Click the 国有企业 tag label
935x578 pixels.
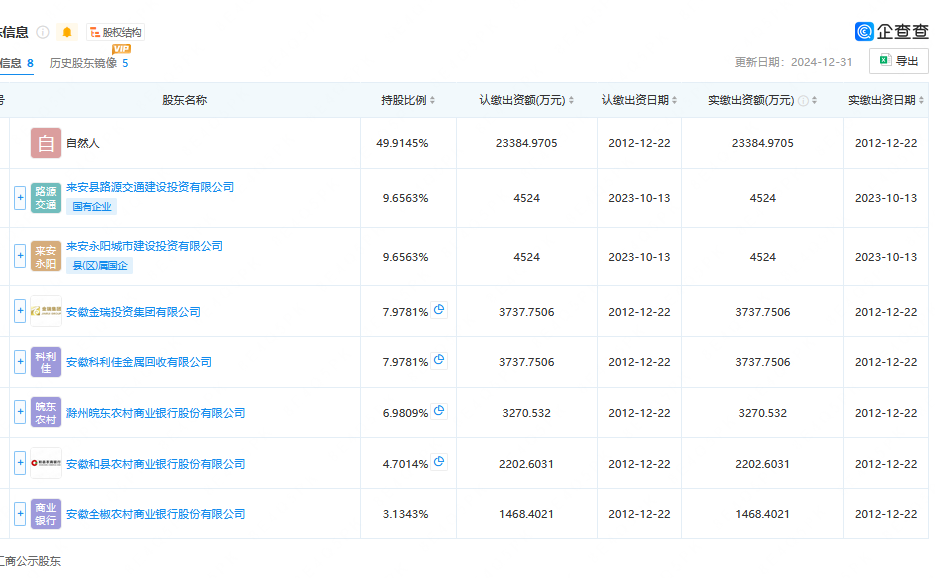(92, 207)
